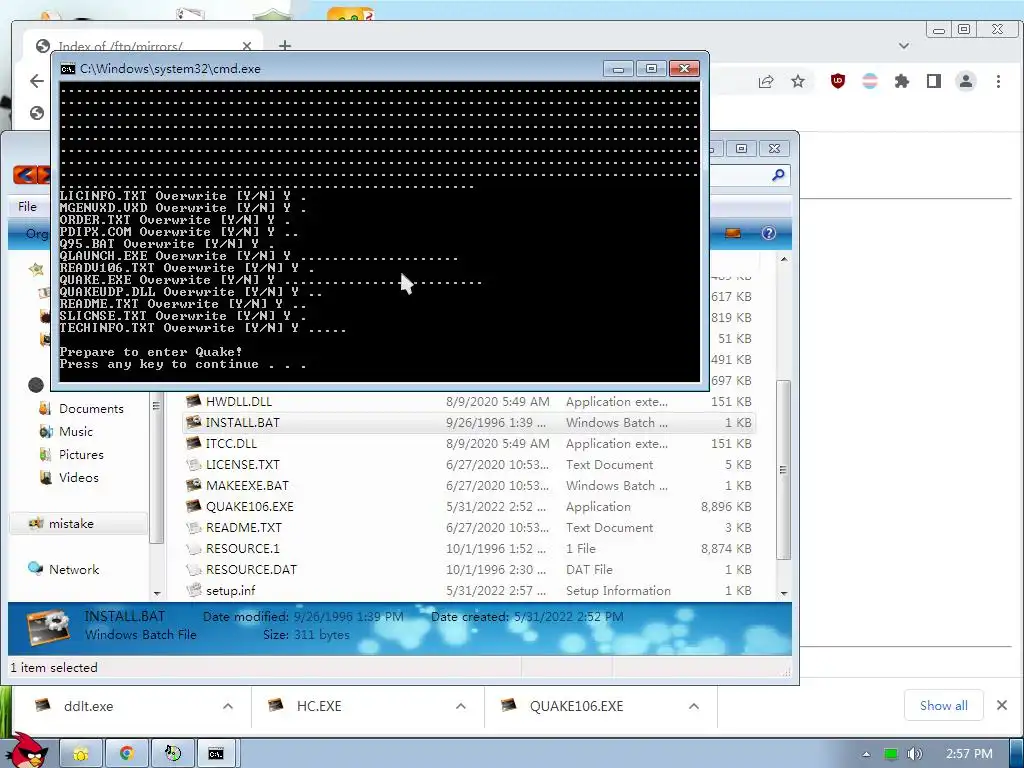Click the QUAKE106.EXE file icon in list
This screenshot has width=1024, height=768.
point(193,506)
